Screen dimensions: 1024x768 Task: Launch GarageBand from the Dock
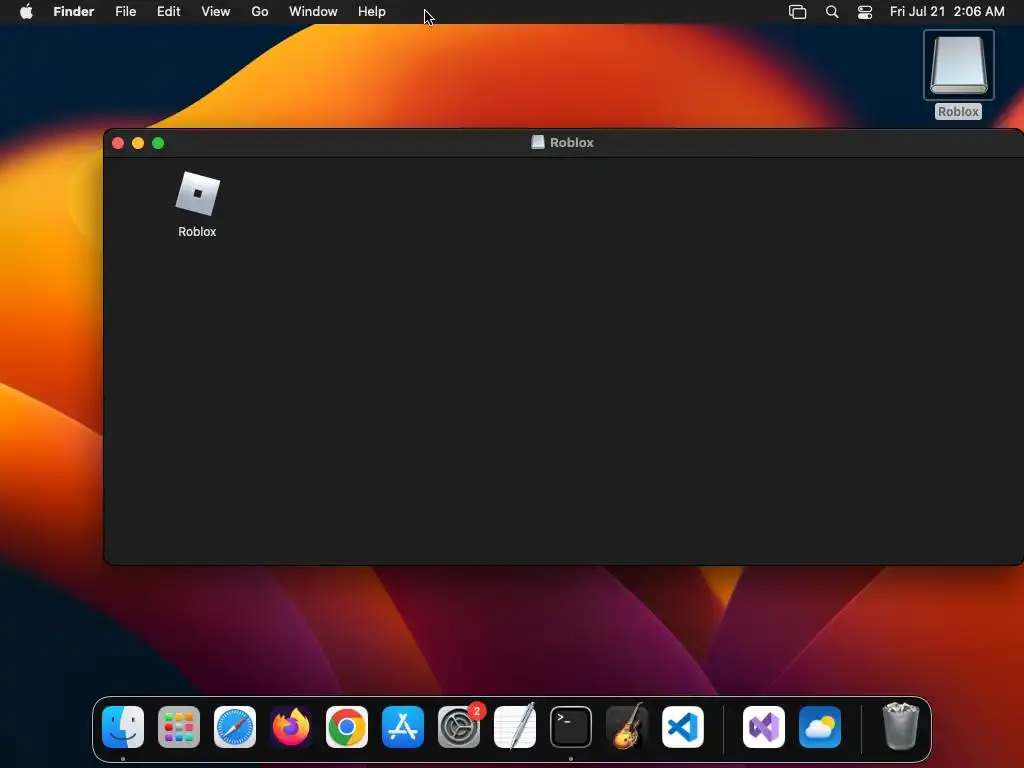pos(627,727)
